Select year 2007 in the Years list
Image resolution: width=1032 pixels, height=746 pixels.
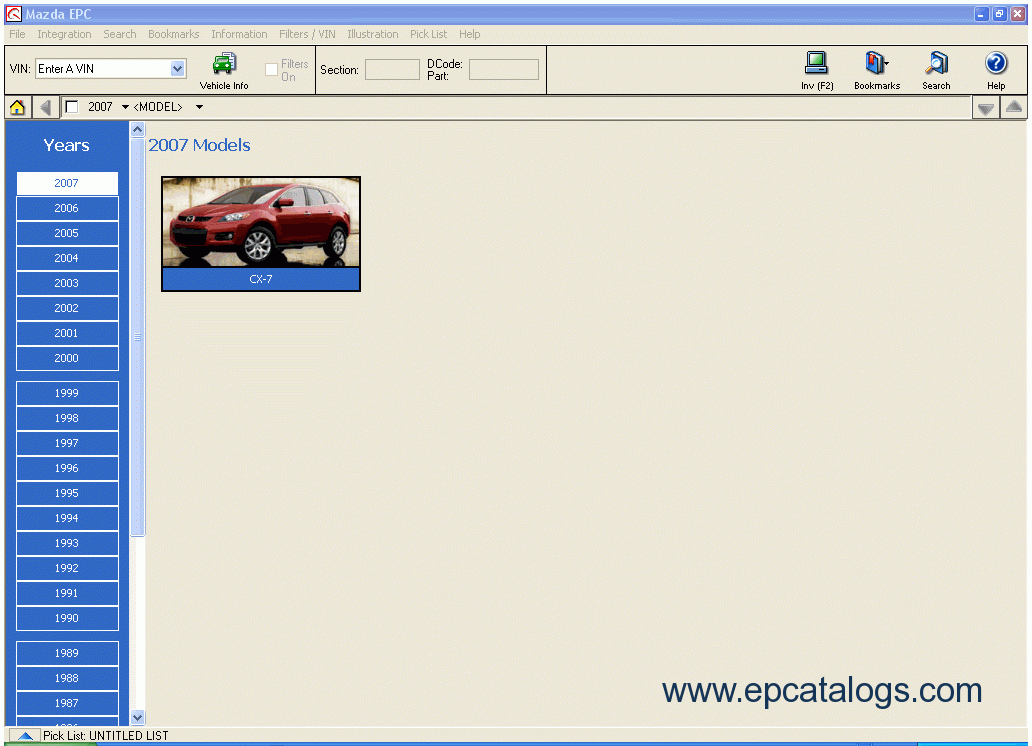pyautogui.click(x=67, y=183)
